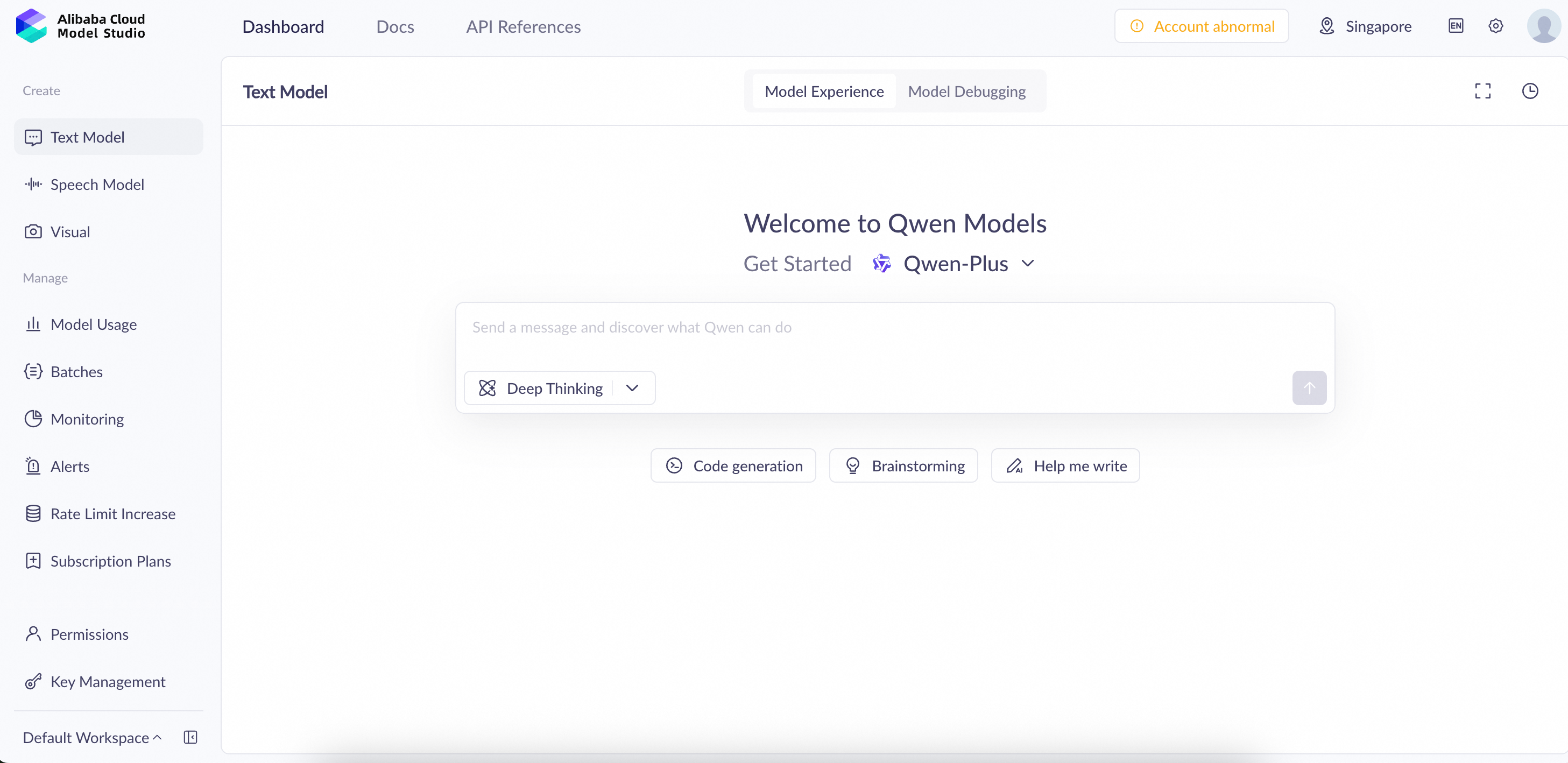Viewport: 1568px width, 763px height.
Task: Click the Rate Limit Increase stack icon
Action: pyautogui.click(x=33, y=513)
